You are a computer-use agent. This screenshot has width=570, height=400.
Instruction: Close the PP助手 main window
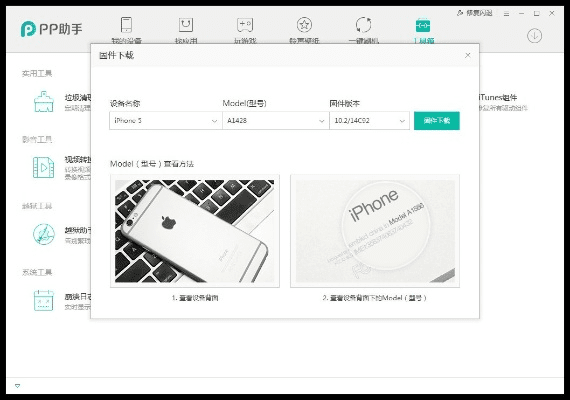click(552, 13)
